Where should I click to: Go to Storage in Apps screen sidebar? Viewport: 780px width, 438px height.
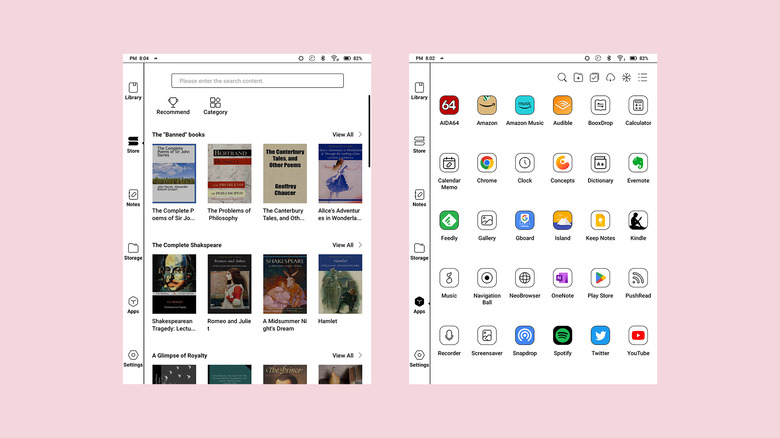click(419, 252)
